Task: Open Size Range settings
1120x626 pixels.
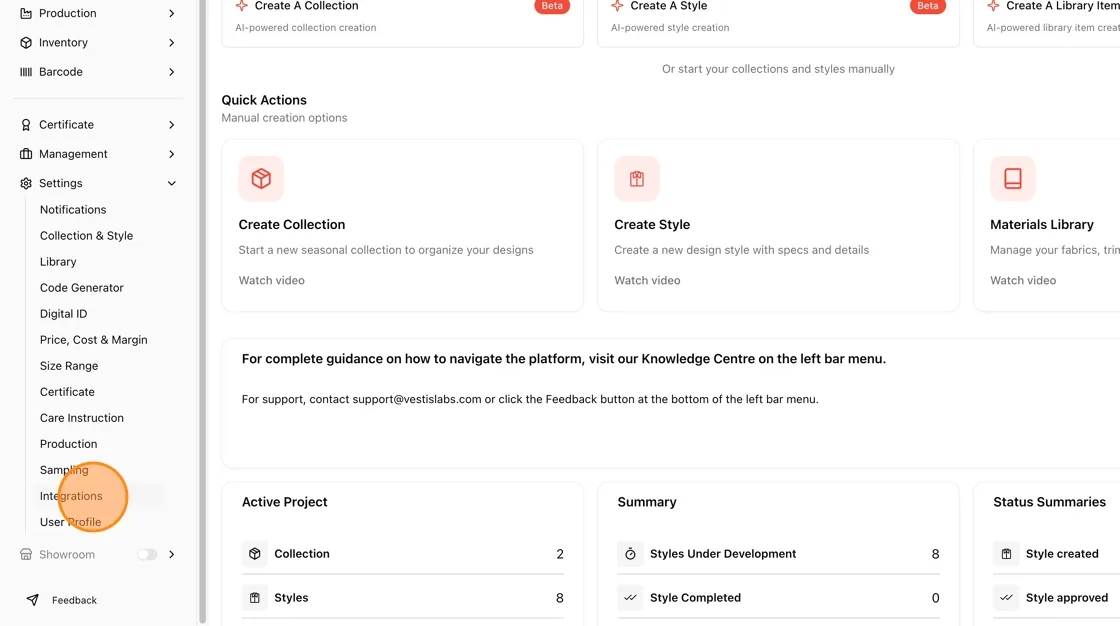Action: (69, 366)
